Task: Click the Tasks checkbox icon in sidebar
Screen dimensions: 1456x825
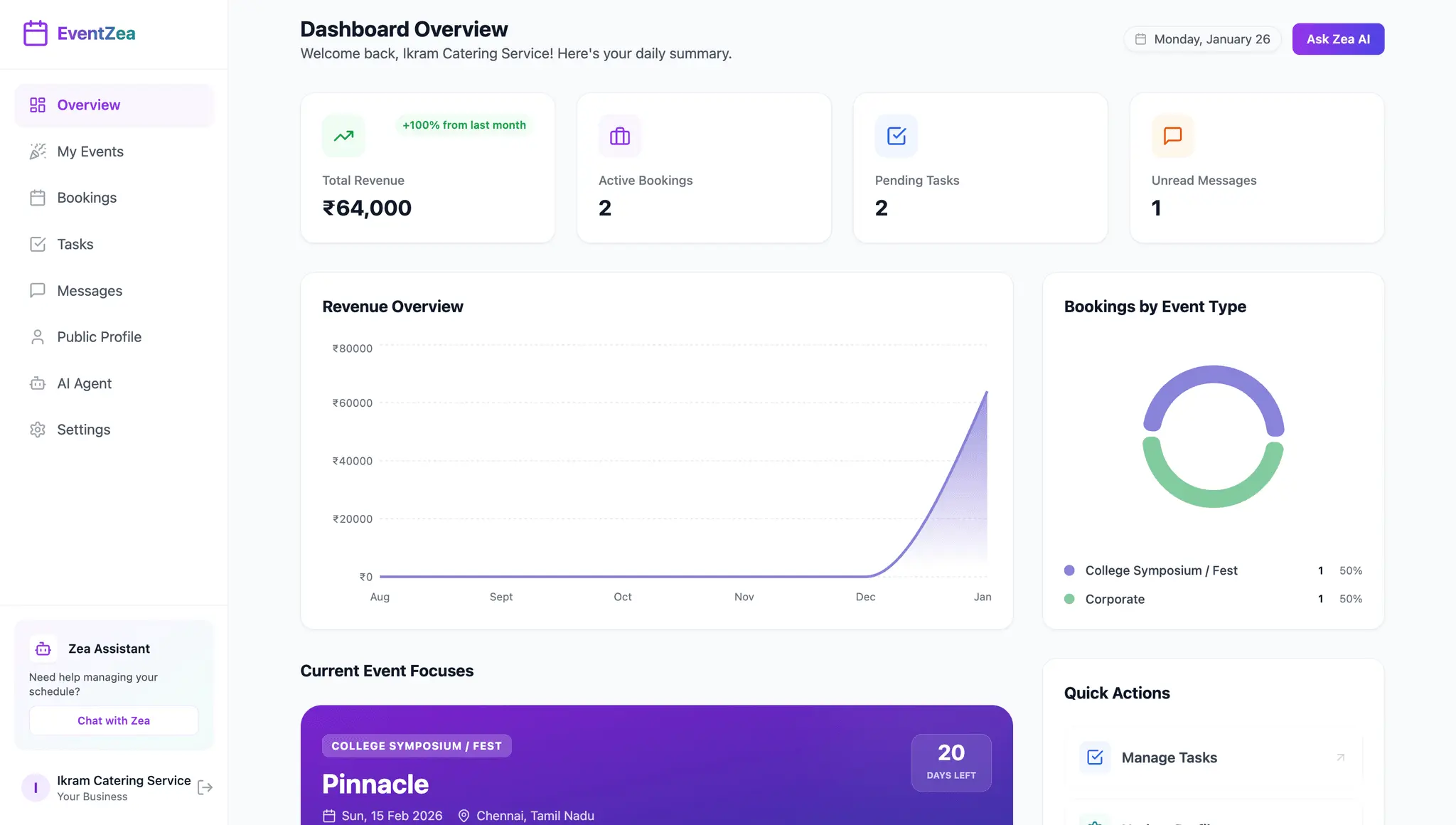Action: 38,244
